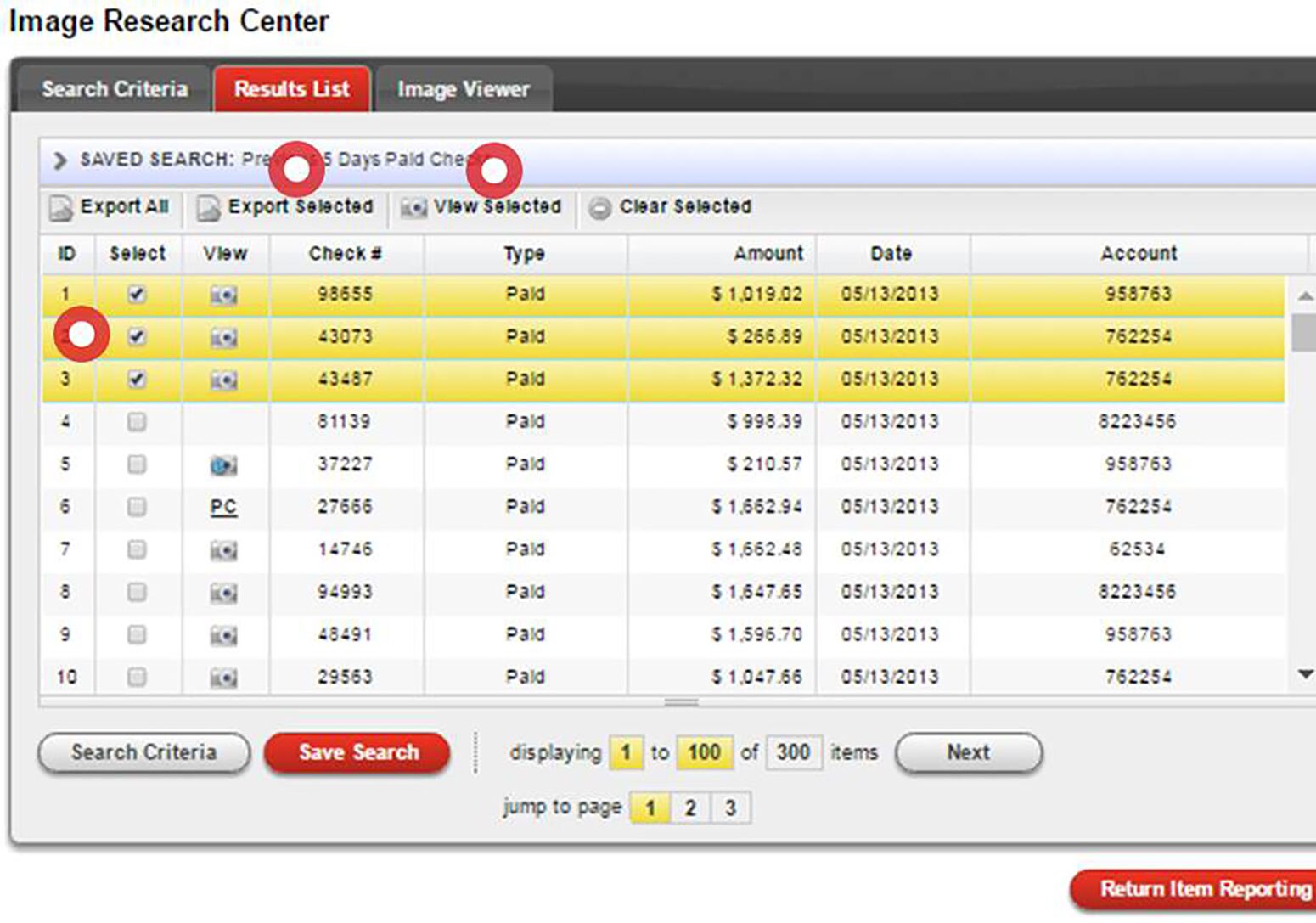This screenshot has height=923, width=1316.
Task: Go to the Next page of results
Action: pyautogui.click(x=968, y=752)
